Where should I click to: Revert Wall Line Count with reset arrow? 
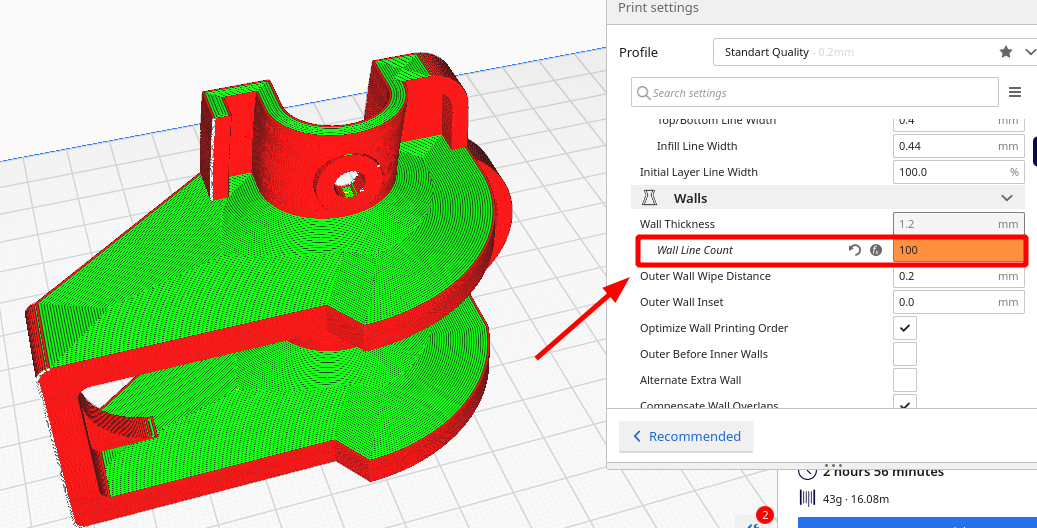(854, 250)
